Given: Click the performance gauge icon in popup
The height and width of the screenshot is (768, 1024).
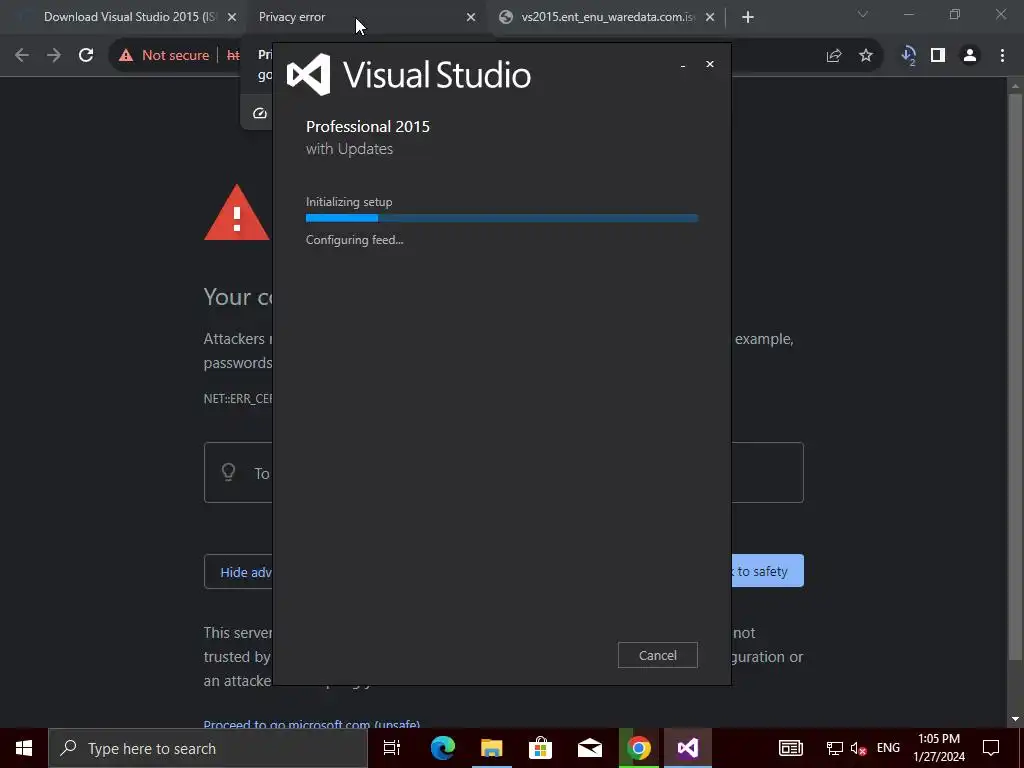Looking at the screenshot, I should coord(260,113).
